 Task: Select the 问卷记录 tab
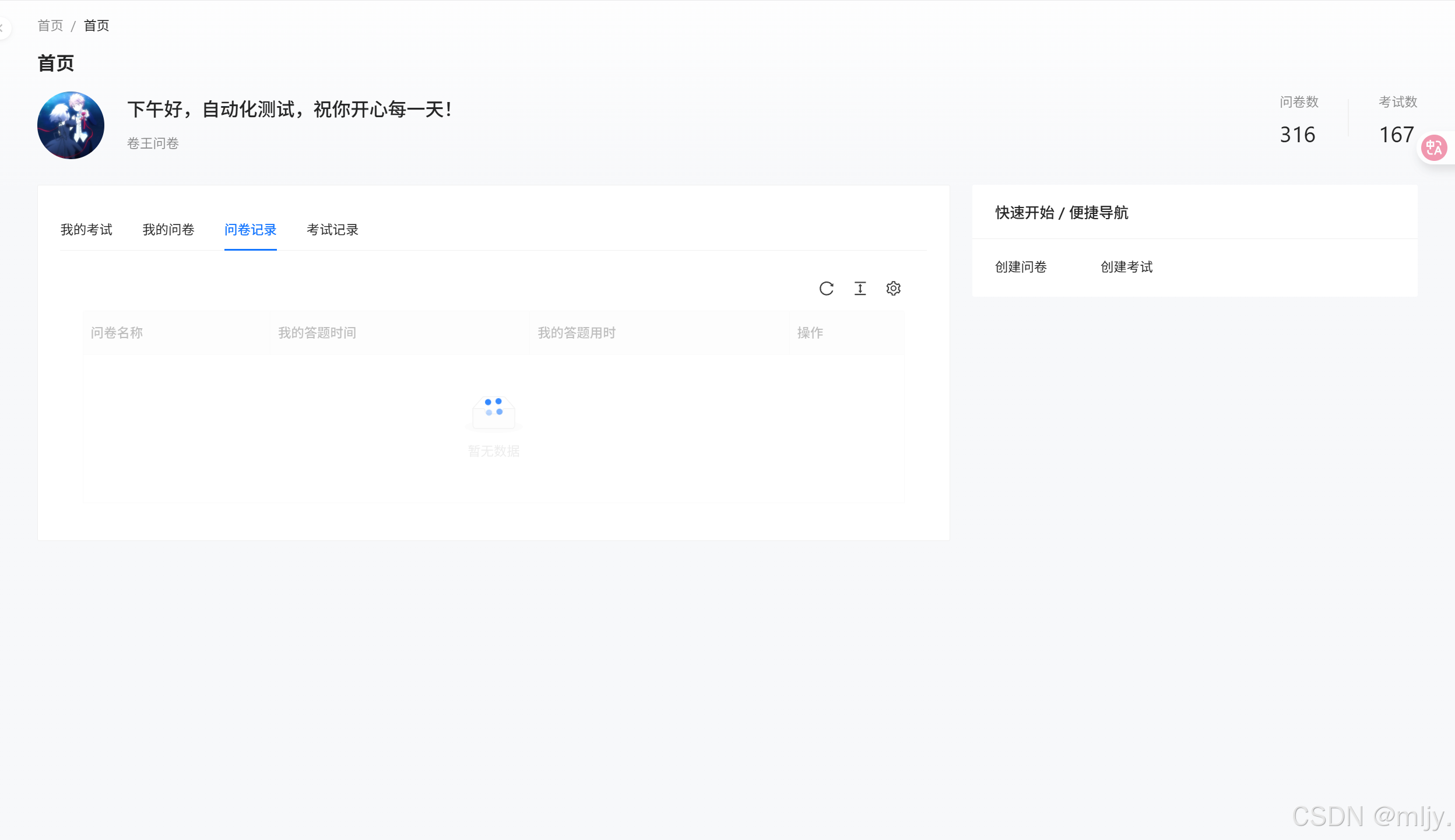coord(250,230)
